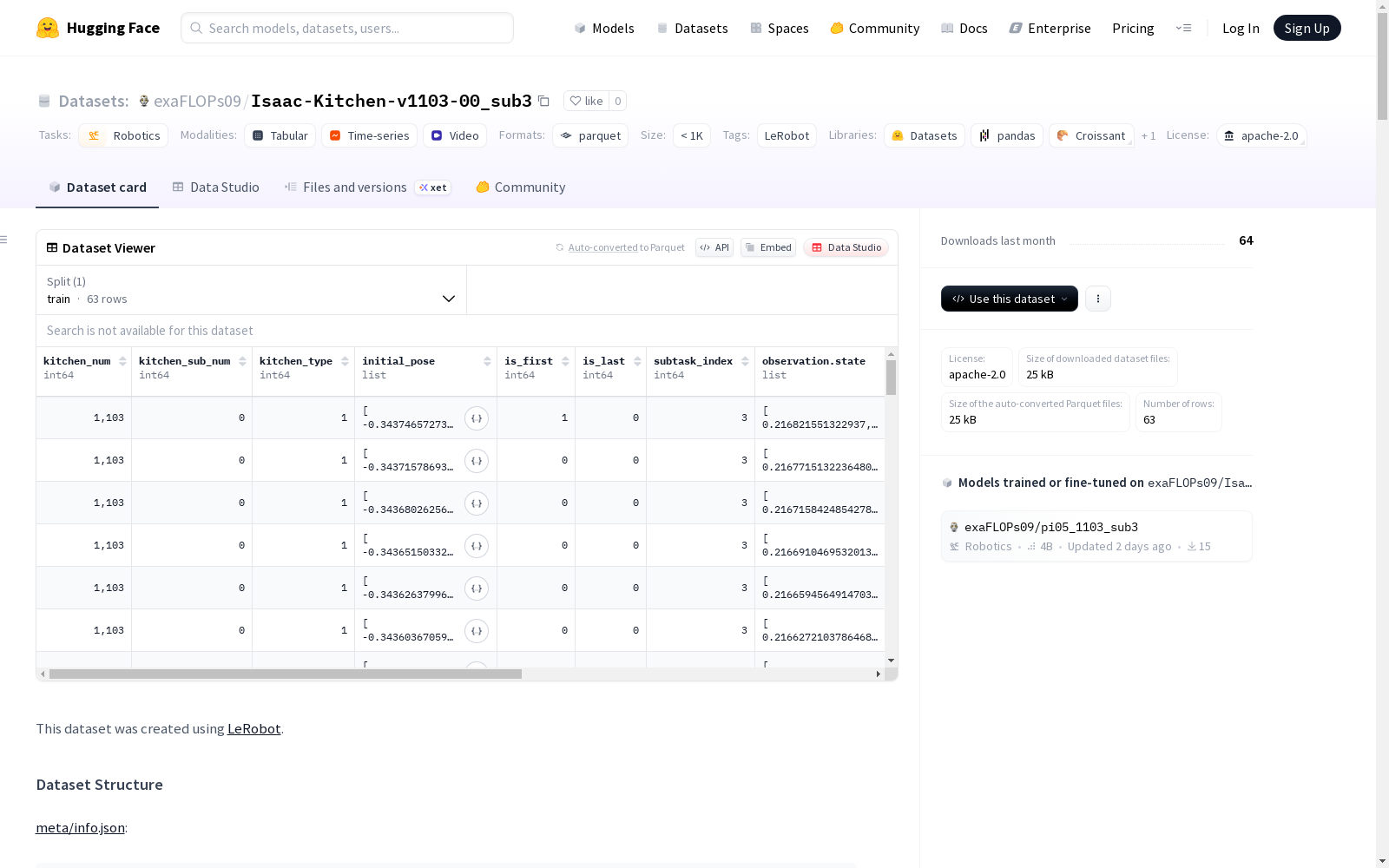Open the exaFLOPs09/pi05_1103_sub3 model card

[1096, 536]
